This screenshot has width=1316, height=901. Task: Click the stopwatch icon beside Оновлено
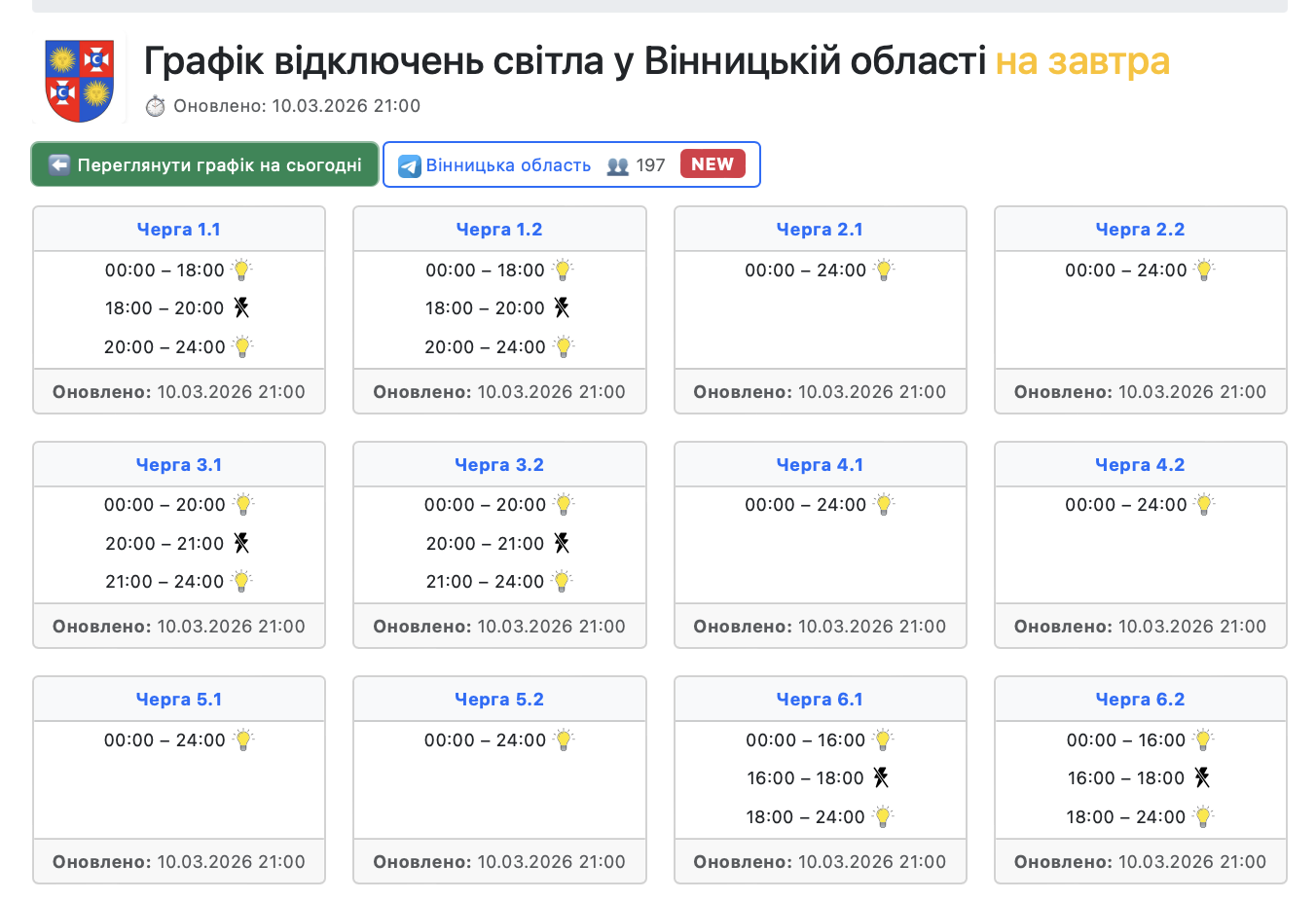156,106
